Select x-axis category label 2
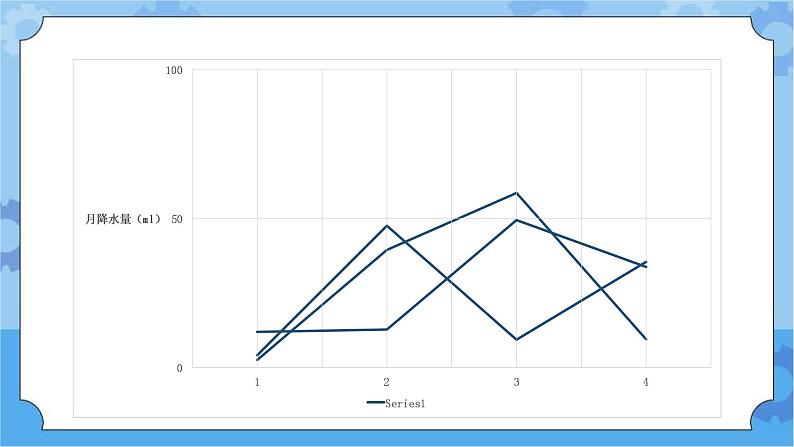 coord(386,382)
